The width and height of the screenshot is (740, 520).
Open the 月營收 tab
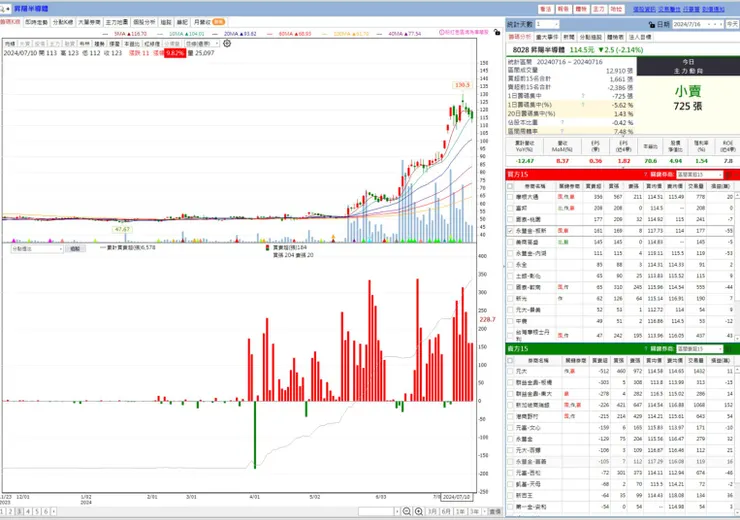pos(209,22)
